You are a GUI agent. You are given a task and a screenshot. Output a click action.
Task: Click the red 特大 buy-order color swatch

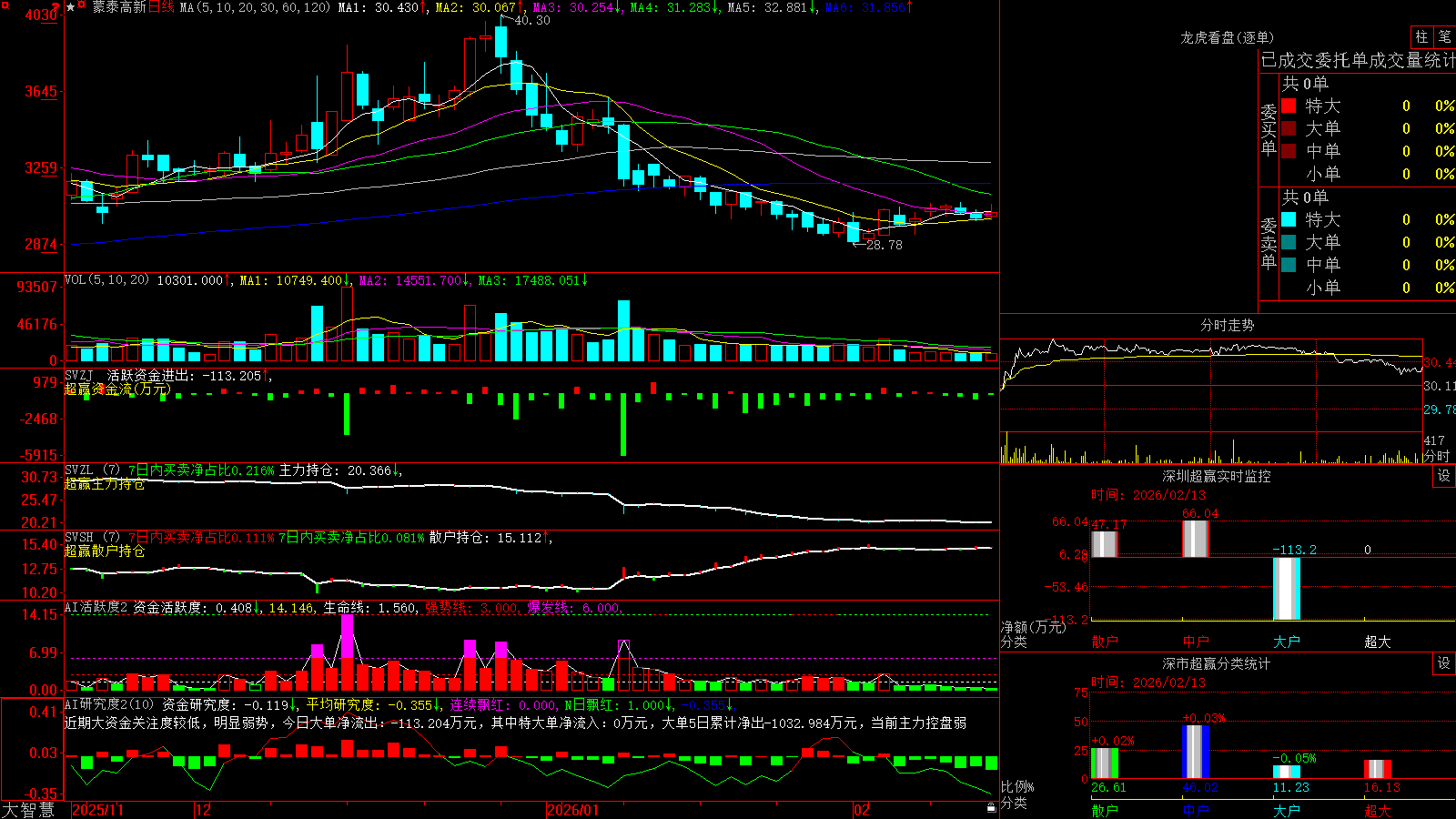(1289, 106)
